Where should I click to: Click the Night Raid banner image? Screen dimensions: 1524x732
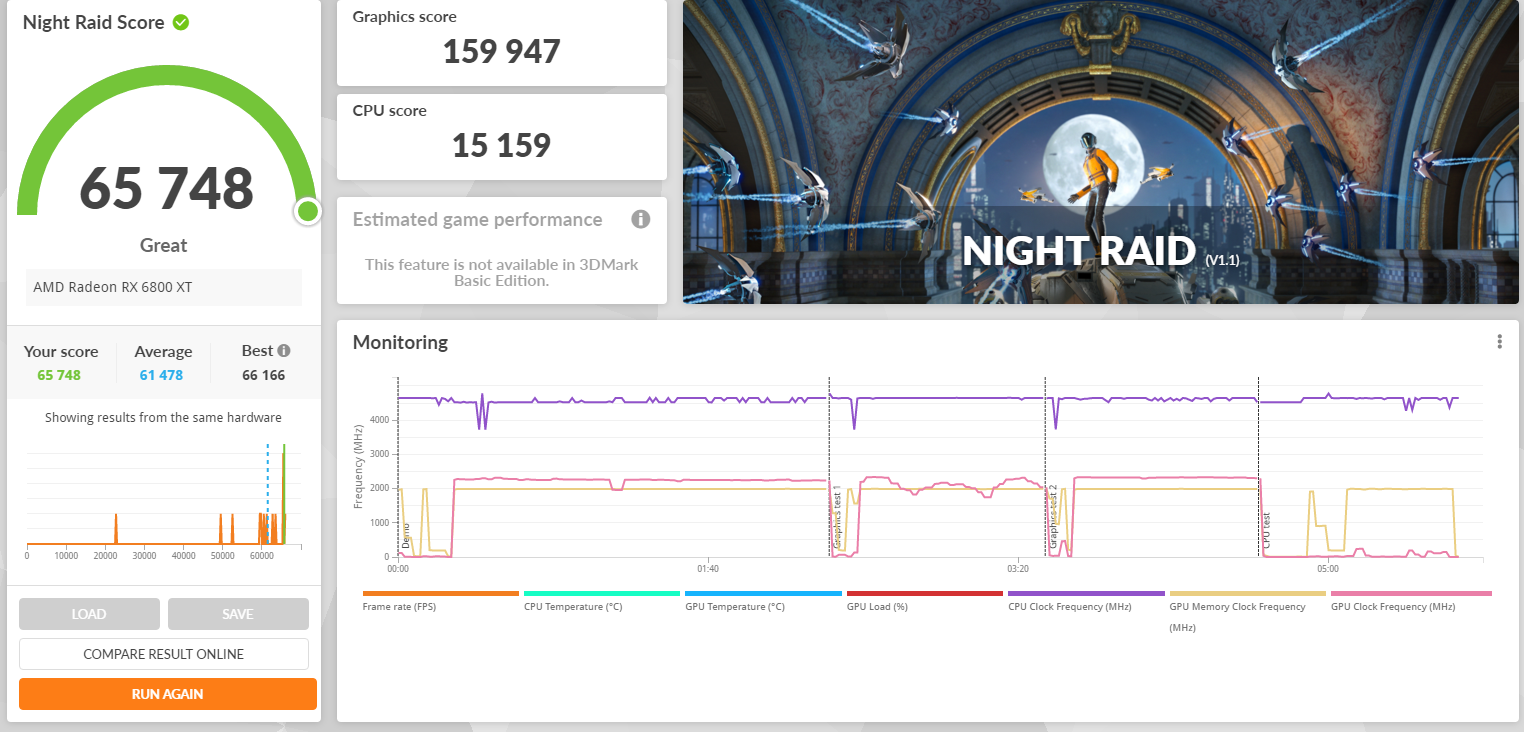[1100, 150]
